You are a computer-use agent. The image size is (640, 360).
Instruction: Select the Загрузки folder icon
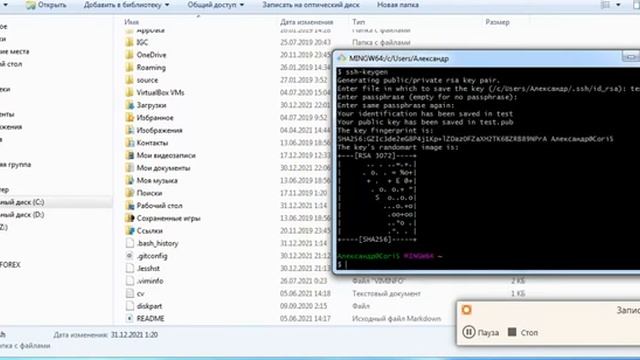pos(129,105)
